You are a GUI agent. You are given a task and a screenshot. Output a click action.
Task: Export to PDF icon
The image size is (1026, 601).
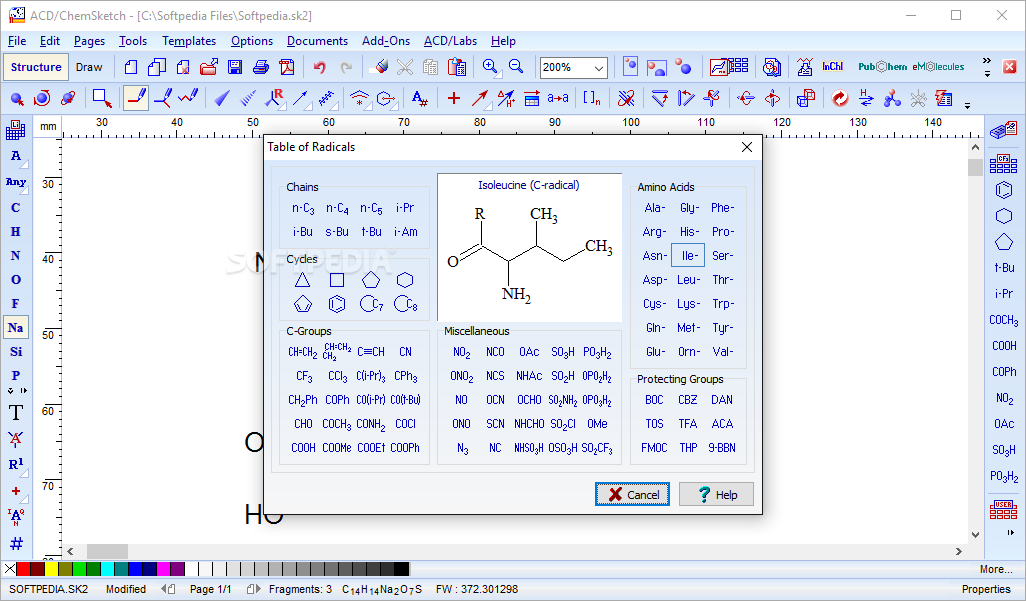[x=287, y=67]
